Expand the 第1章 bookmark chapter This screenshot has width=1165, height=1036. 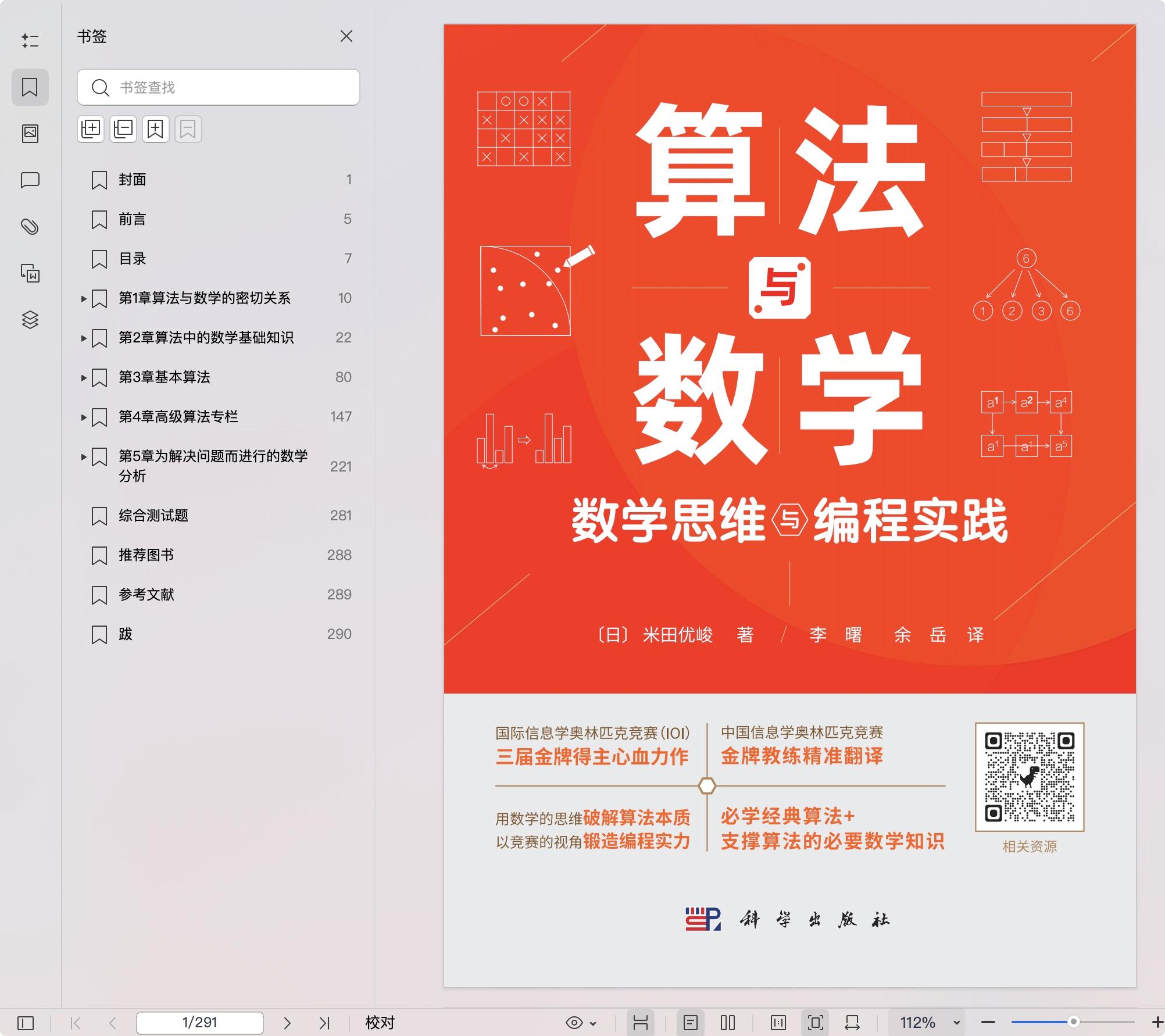click(83, 298)
